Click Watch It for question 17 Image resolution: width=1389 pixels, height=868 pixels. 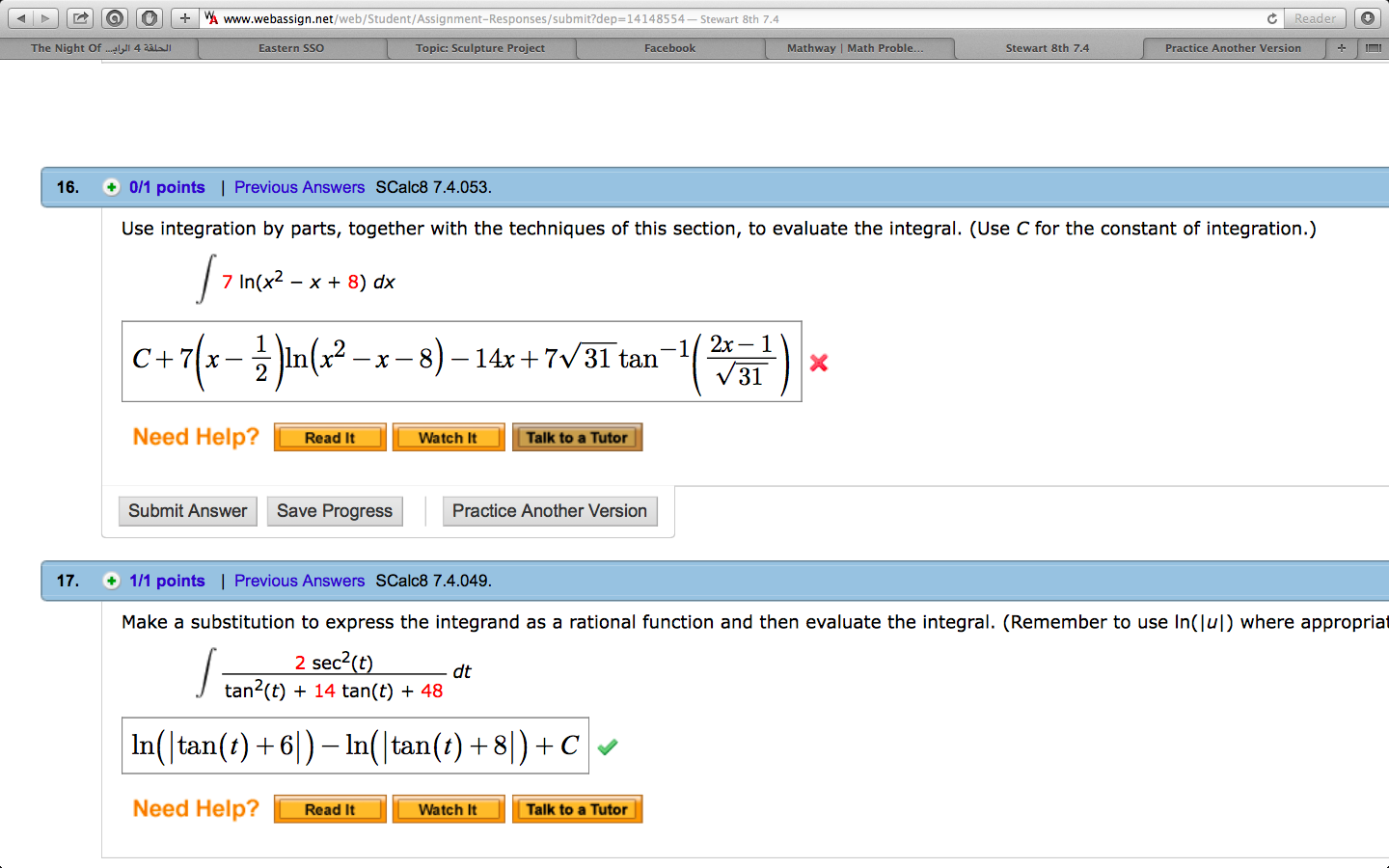(449, 809)
